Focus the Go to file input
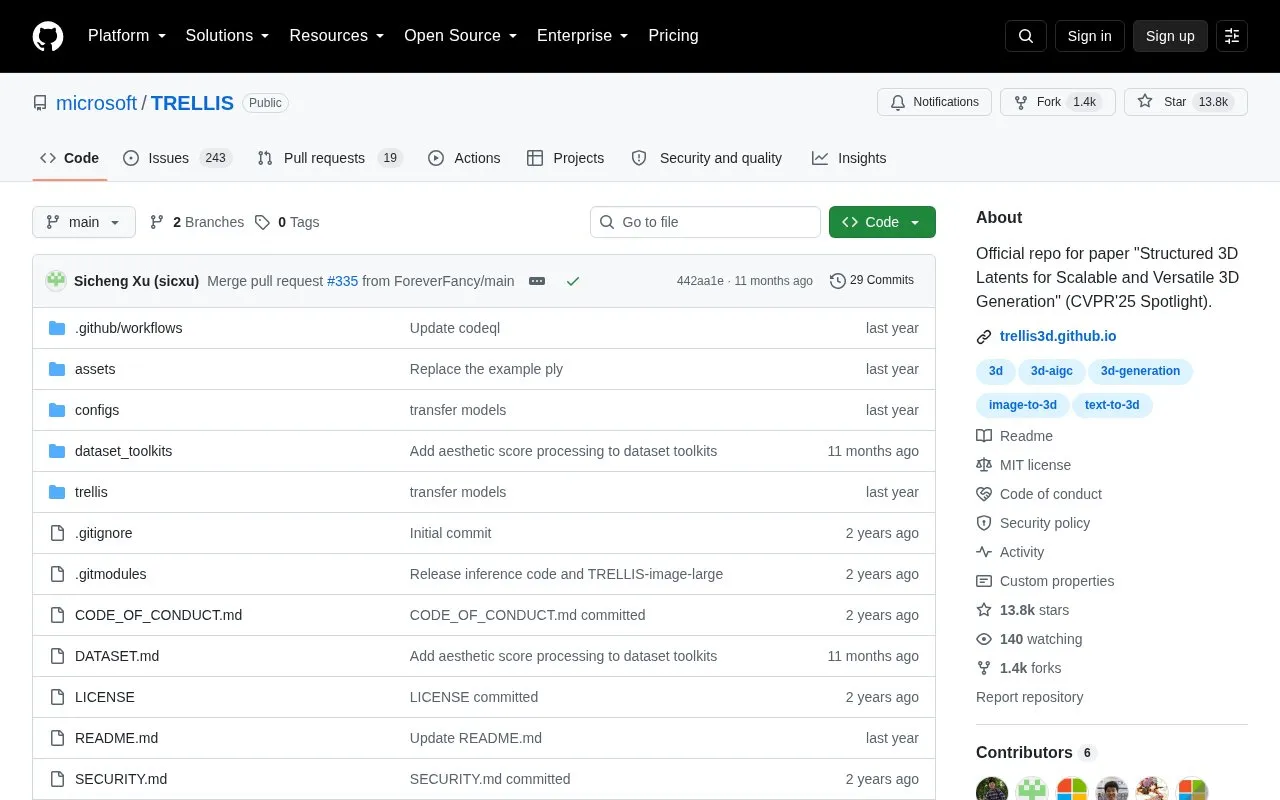The height and width of the screenshot is (800, 1280). (705, 222)
